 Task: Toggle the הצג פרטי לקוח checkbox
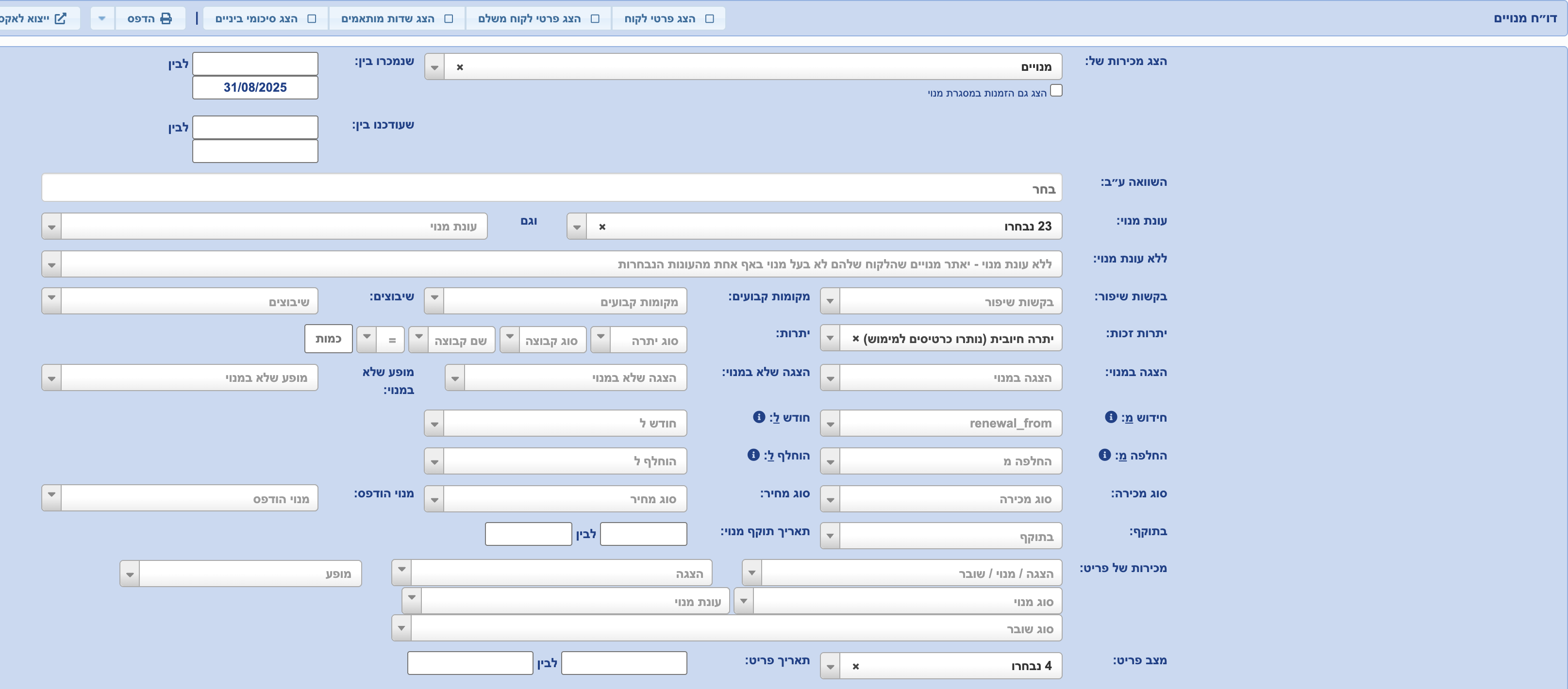click(x=710, y=18)
